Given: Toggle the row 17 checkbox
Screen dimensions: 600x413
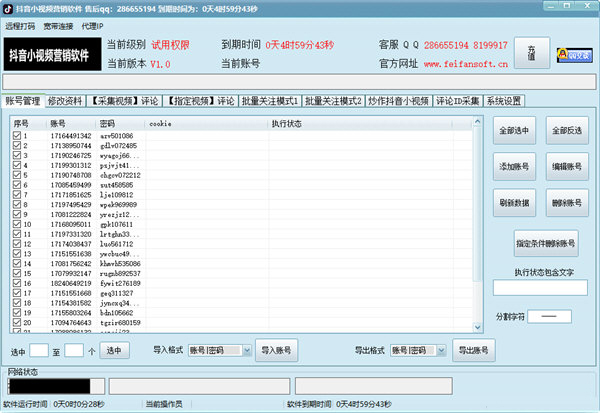Looking at the screenshot, I should [x=17, y=293].
